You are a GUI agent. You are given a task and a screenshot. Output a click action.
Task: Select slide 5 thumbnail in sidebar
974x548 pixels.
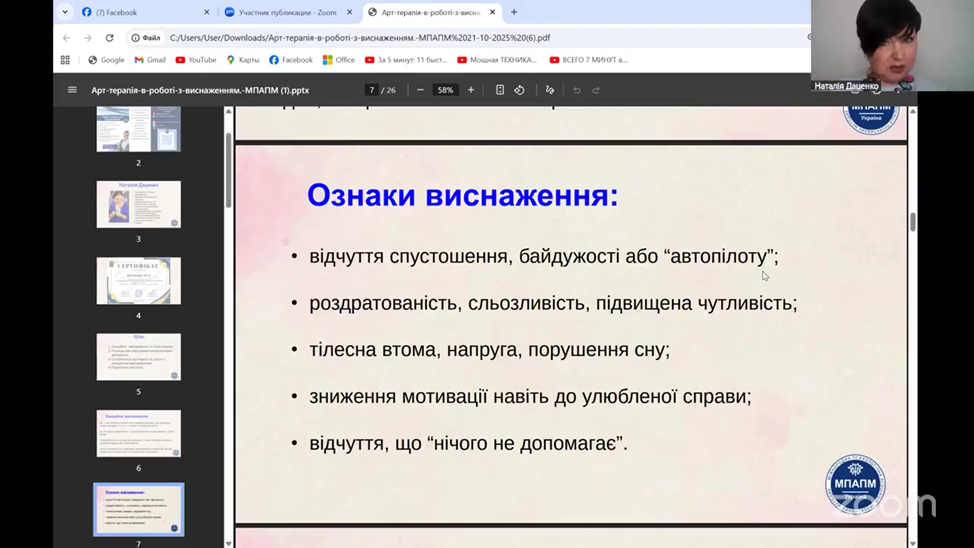(138, 357)
